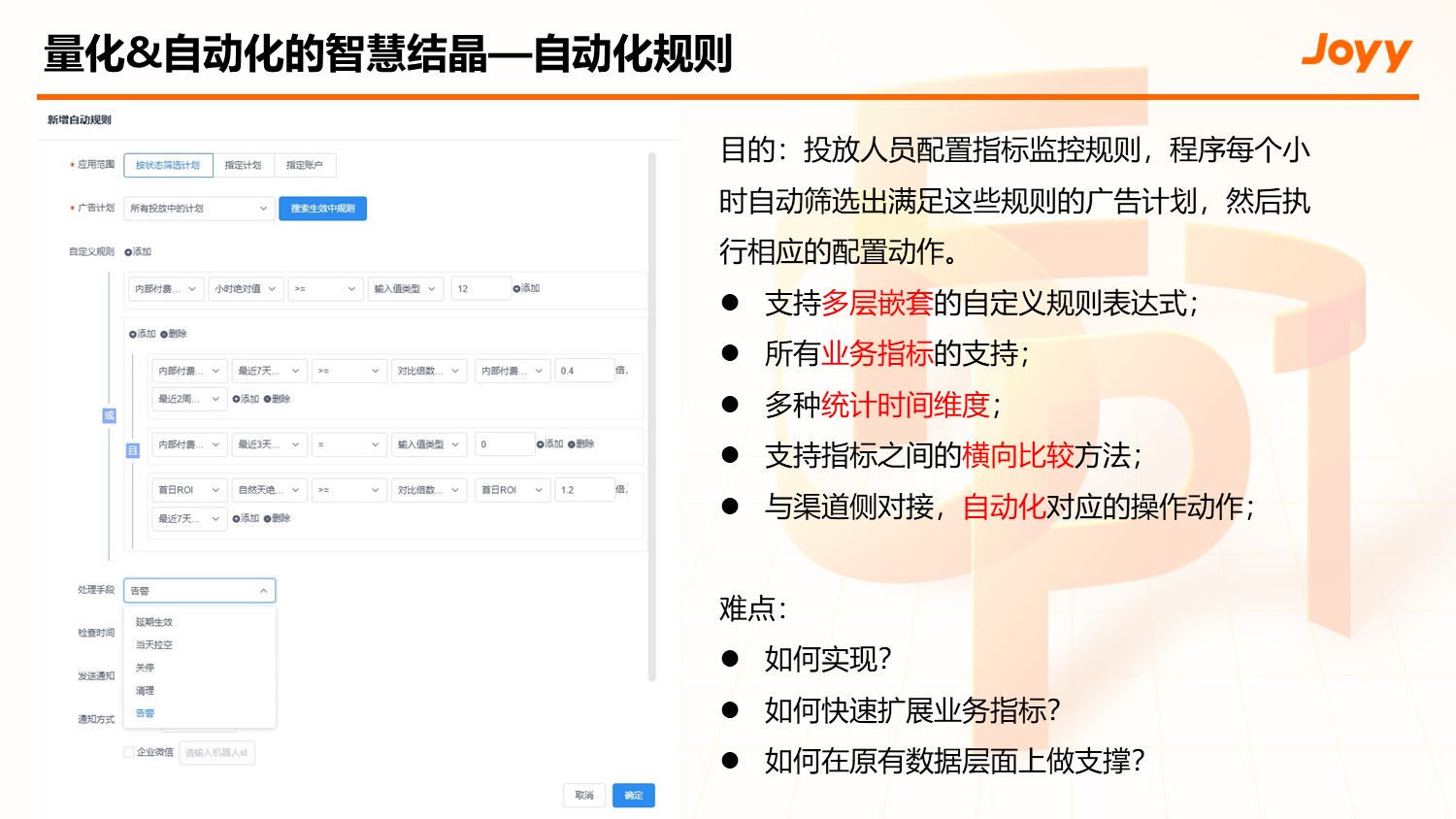
Task: Choose 清理 from the dropdown list
Action: (x=200, y=691)
